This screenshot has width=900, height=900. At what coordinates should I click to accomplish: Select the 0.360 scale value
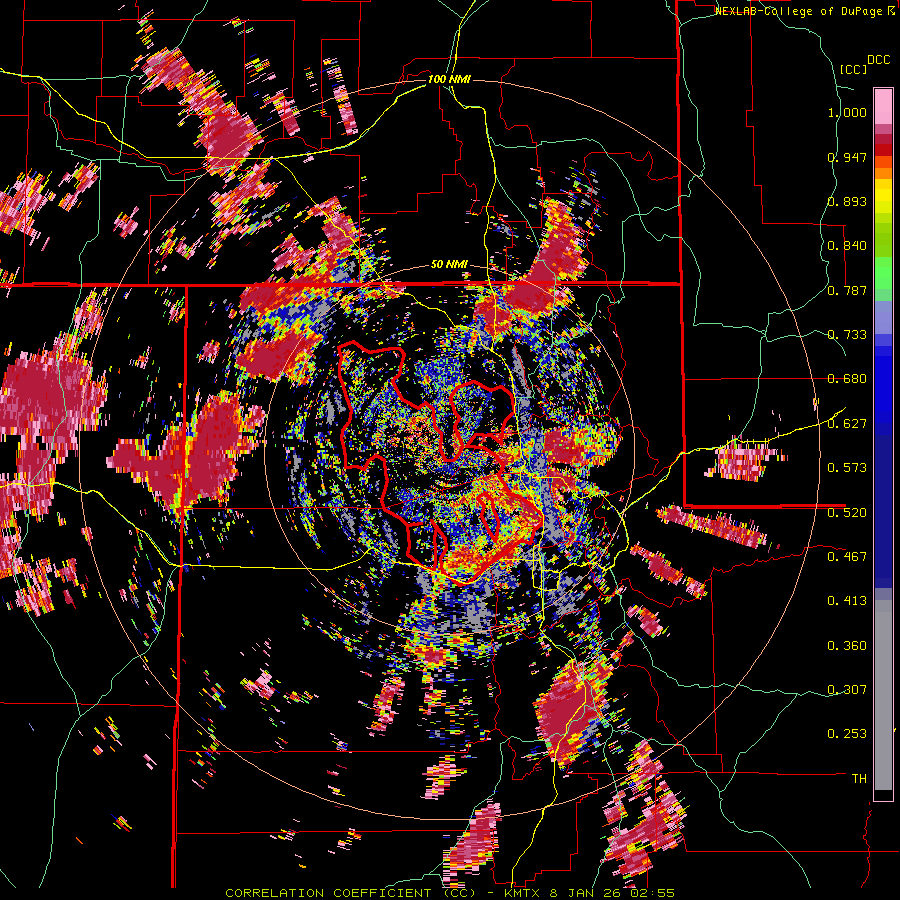(x=847, y=645)
